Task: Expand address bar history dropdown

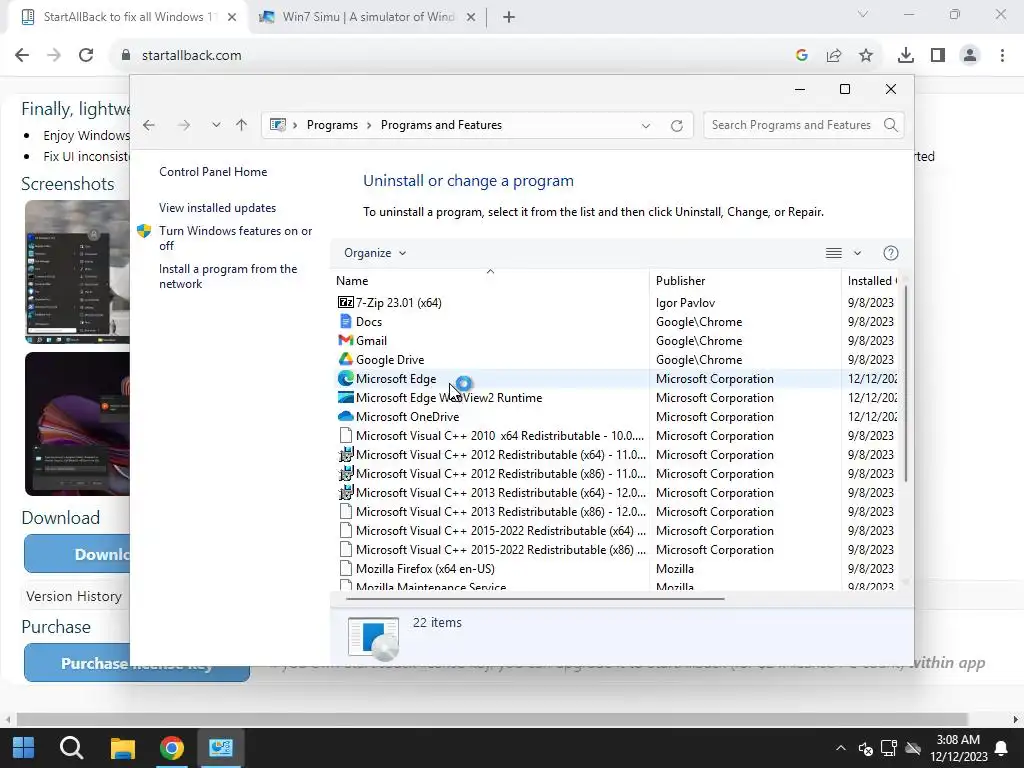Action: tap(646, 125)
